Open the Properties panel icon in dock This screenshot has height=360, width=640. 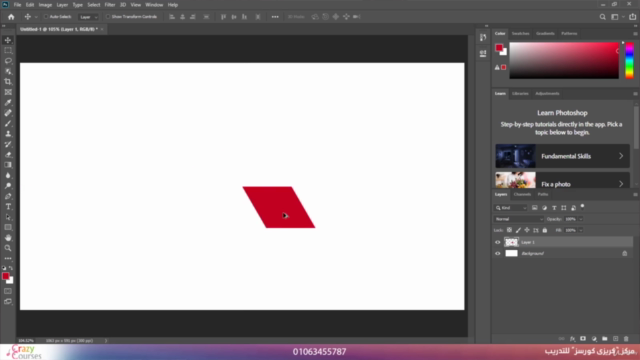(x=483, y=53)
